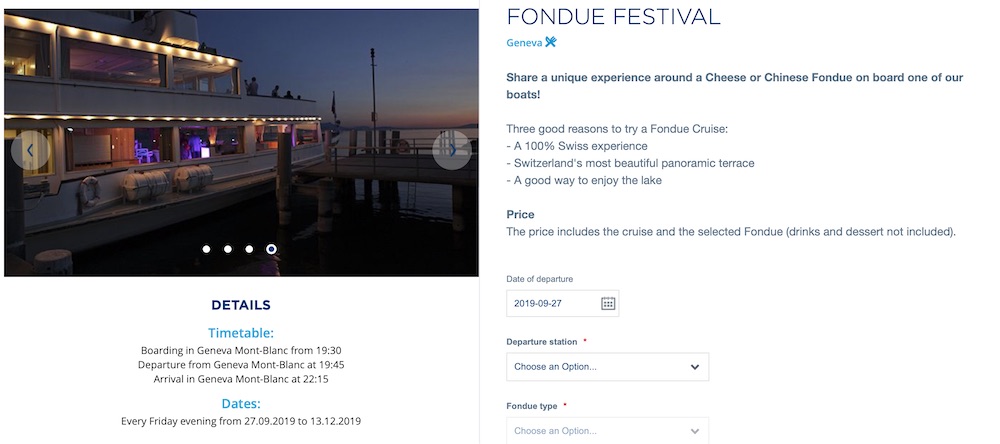Switch to the third carousel slide dot

point(249,249)
